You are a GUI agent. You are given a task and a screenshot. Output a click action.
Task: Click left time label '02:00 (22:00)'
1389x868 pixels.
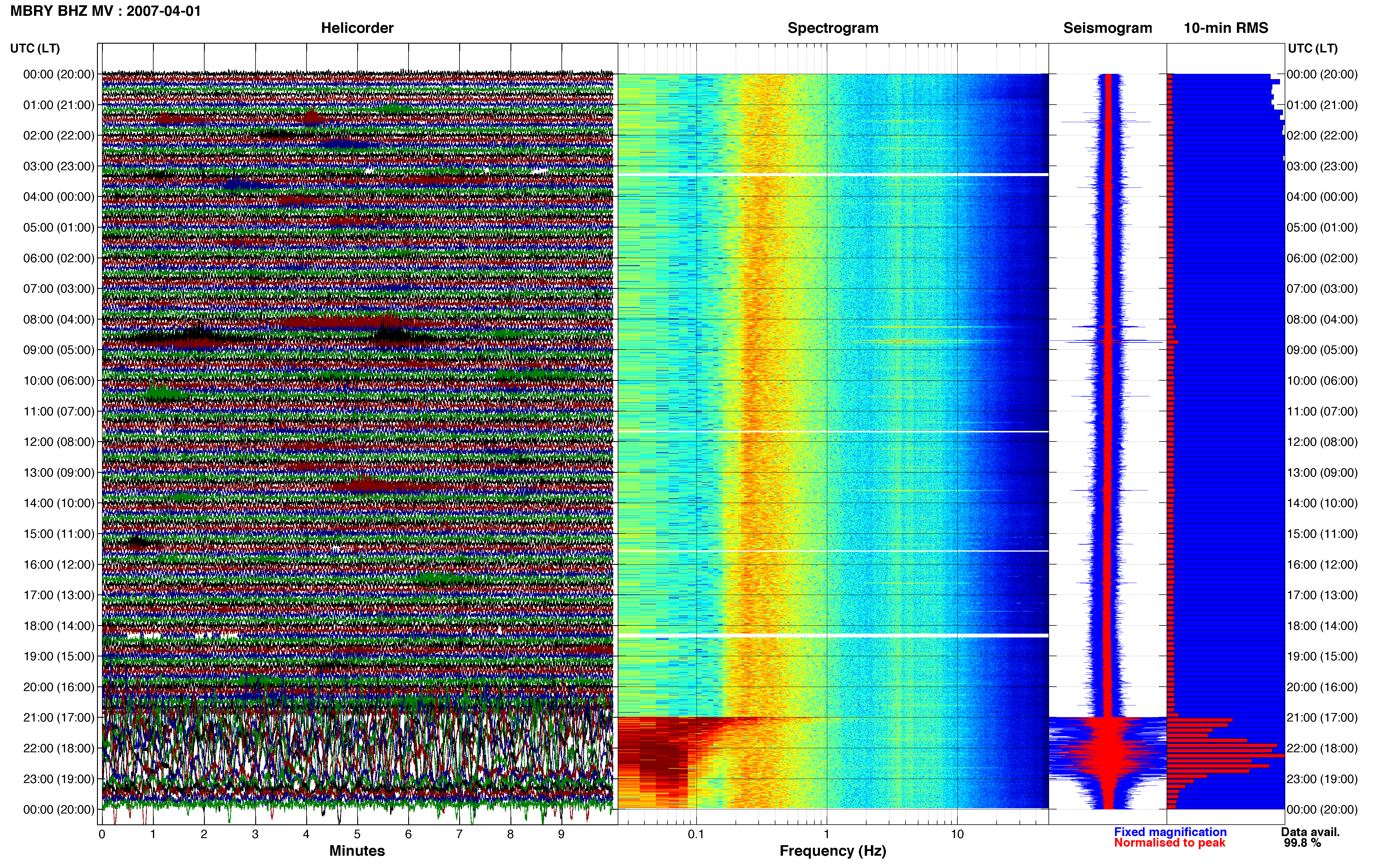point(59,135)
